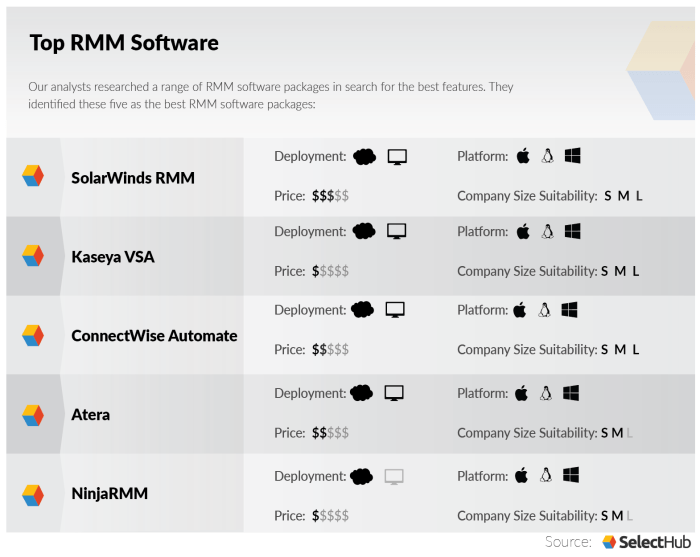
Task: Click the Windows platform icon for NinjaRMM
Action: (x=571, y=476)
